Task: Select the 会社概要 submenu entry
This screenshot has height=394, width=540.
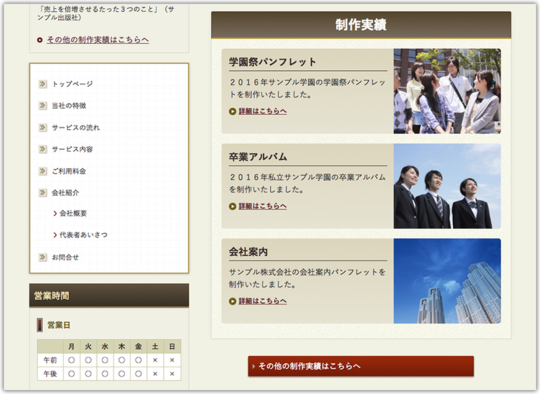Action: 73,214
